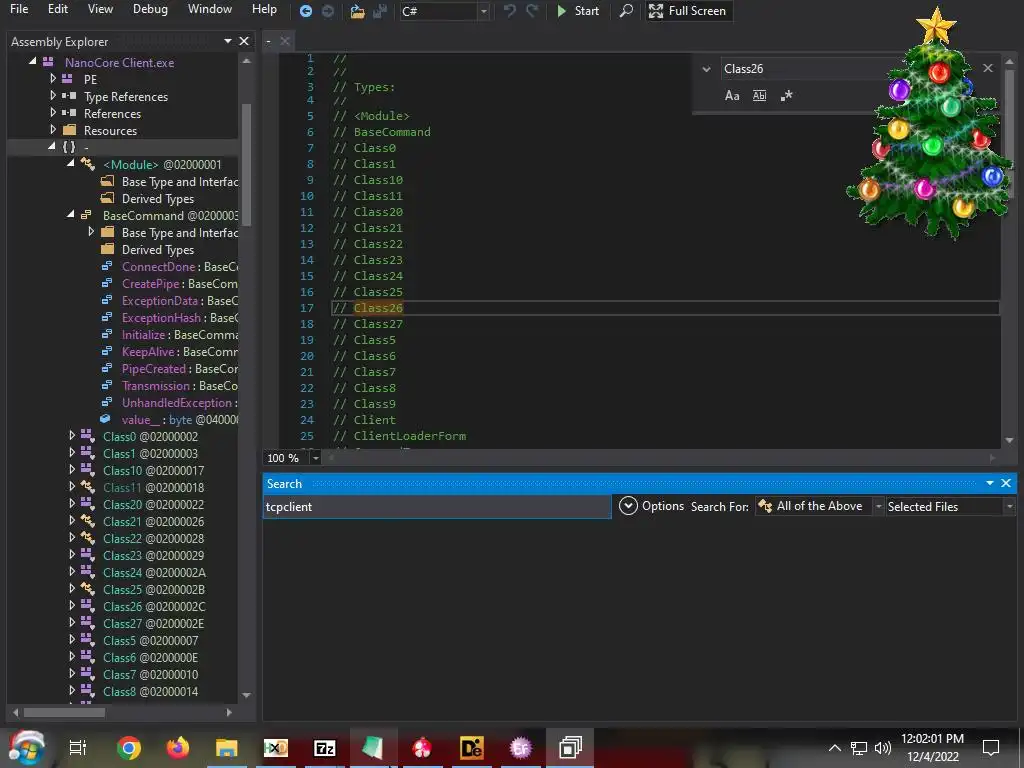Viewport: 1024px width, 768px height.
Task: Open Google Chrome from the taskbar
Action: 129,748
